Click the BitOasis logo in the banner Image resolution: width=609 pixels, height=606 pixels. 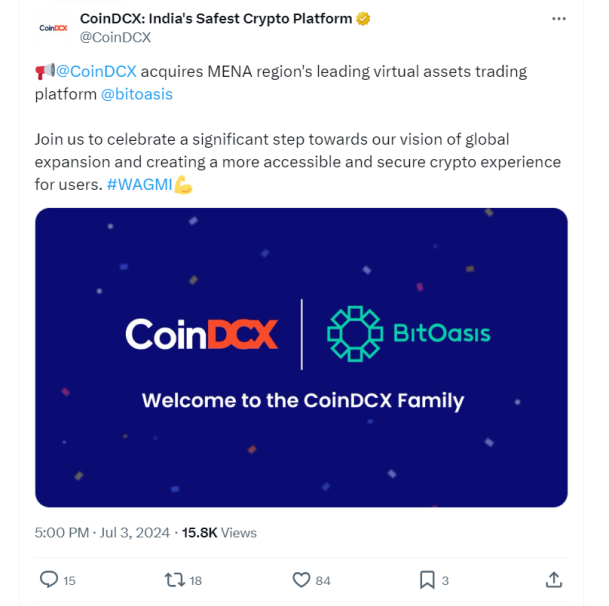coord(409,334)
